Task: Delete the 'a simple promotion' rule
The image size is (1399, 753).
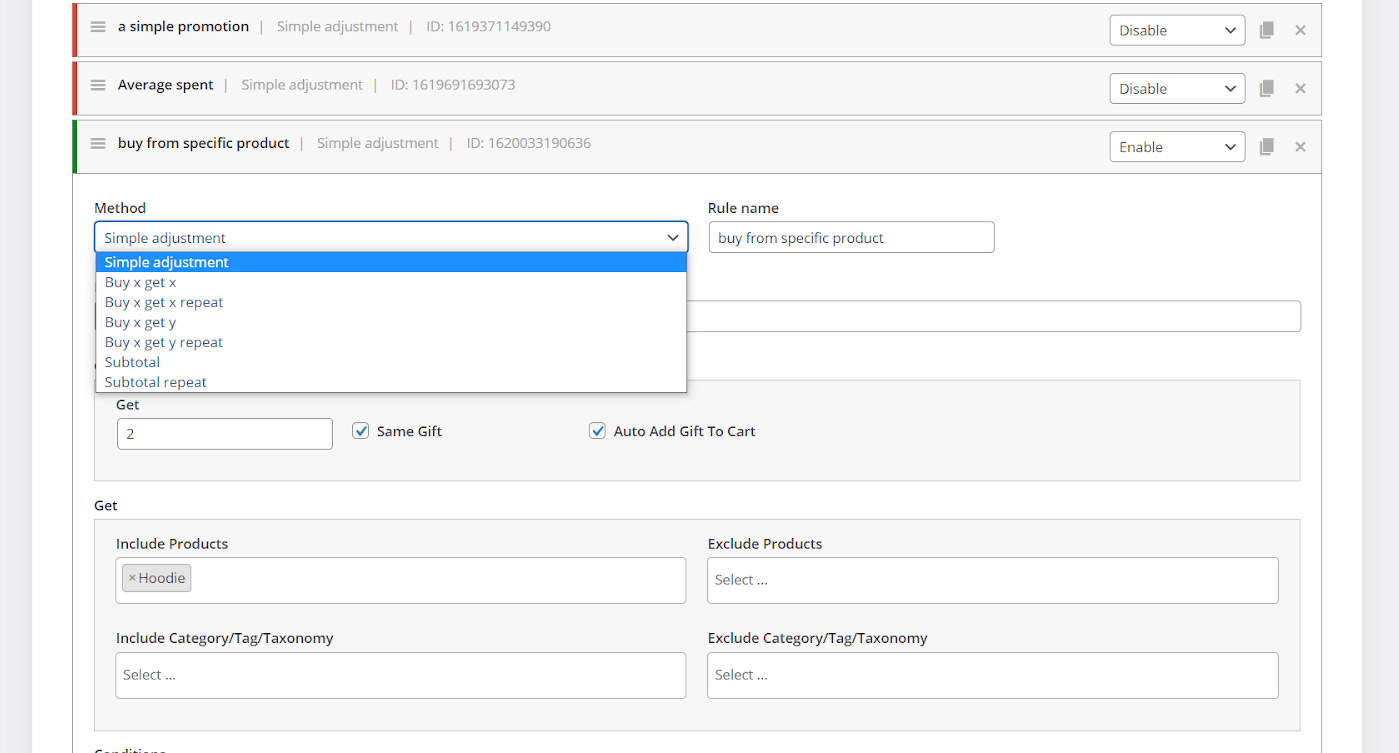Action: click(1300, 30)
